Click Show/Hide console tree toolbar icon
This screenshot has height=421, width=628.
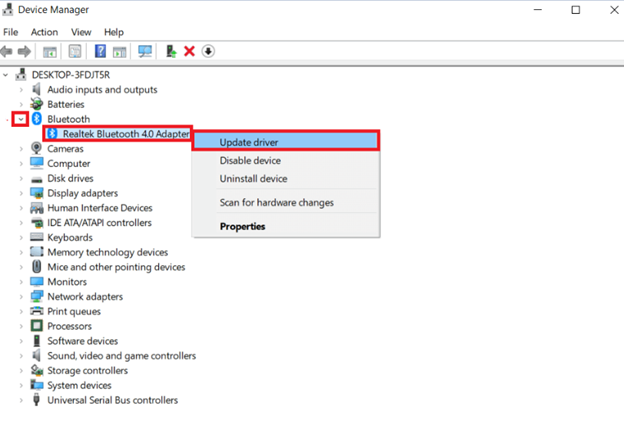click(50, 51)
